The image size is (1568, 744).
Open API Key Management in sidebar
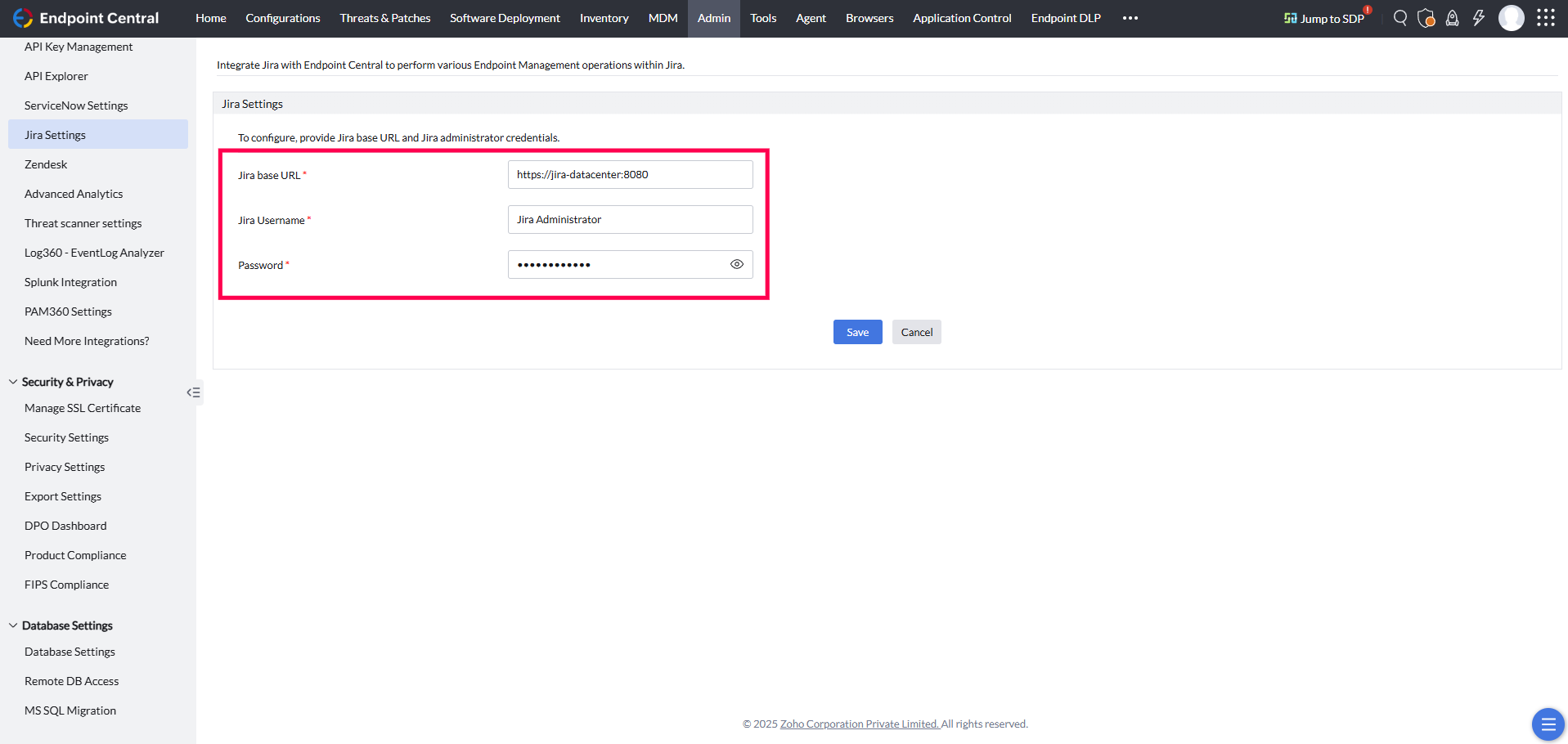[79, 47]
